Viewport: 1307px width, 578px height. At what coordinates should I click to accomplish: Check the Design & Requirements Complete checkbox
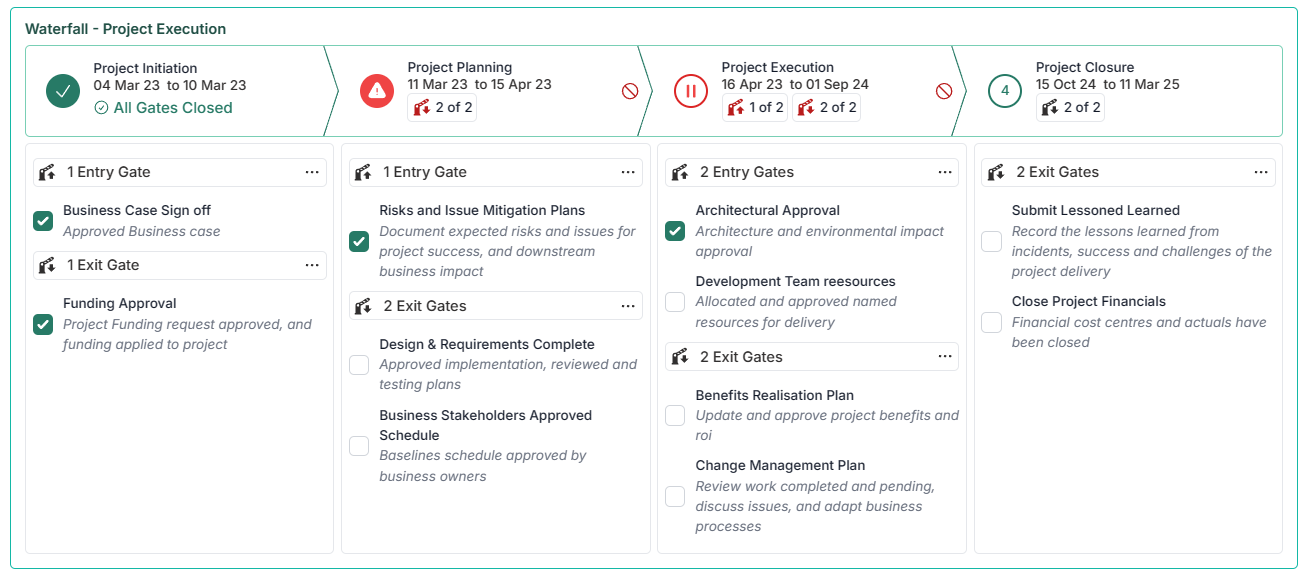pos(359,365)
